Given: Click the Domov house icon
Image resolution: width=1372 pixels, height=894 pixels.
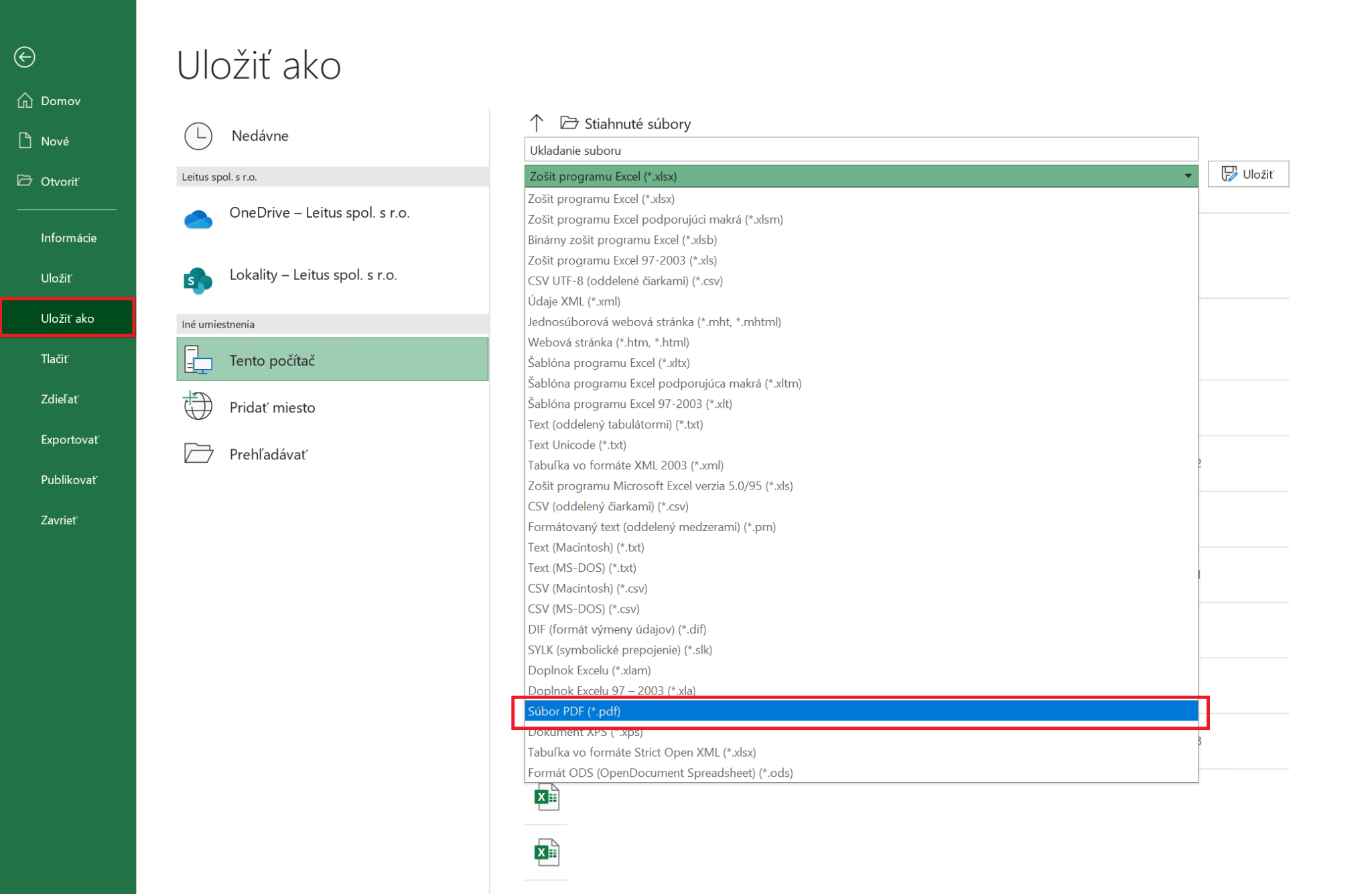Looking at the screenshot, I should [25, 100].
